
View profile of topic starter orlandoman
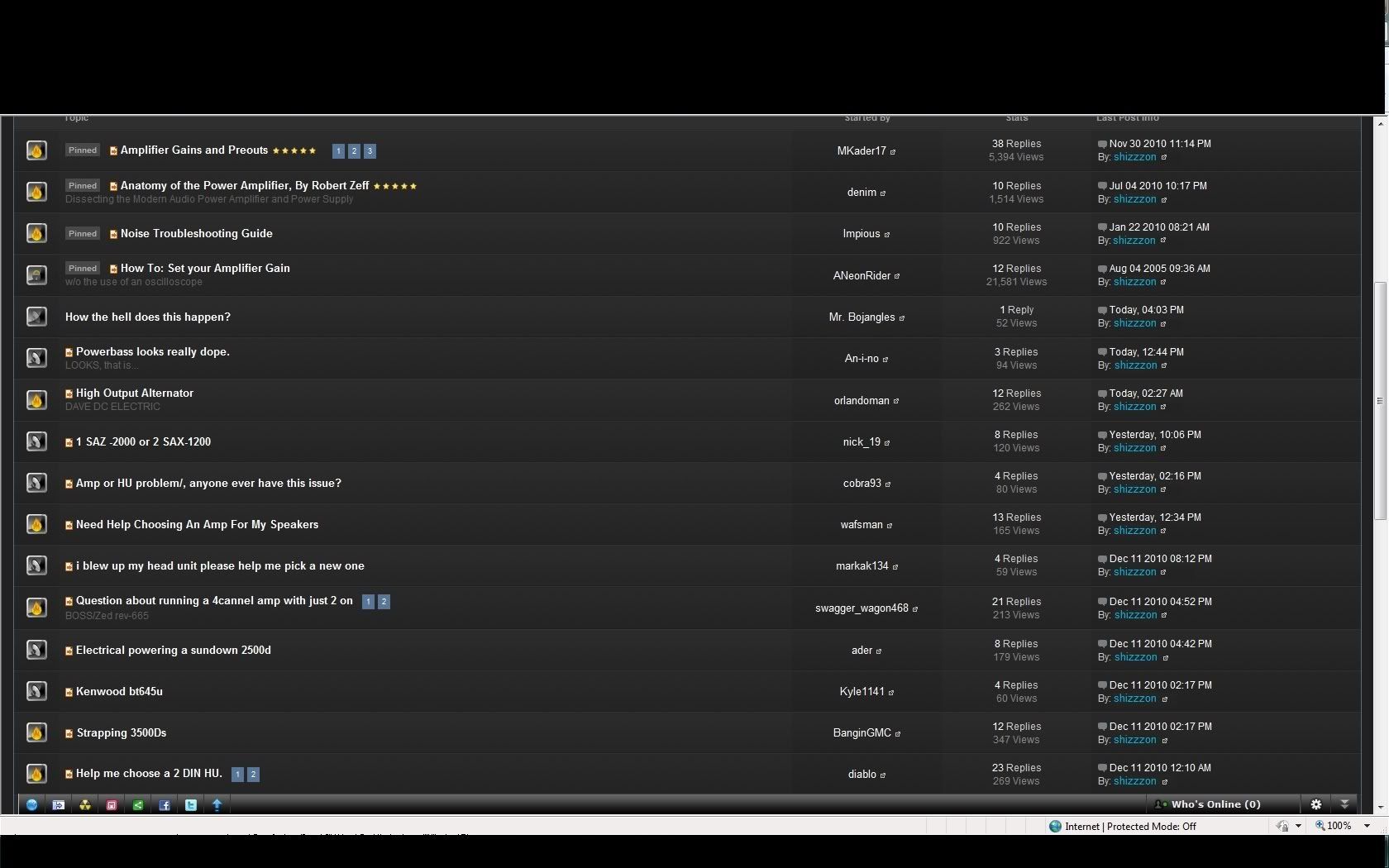click(x=862, y=400)
